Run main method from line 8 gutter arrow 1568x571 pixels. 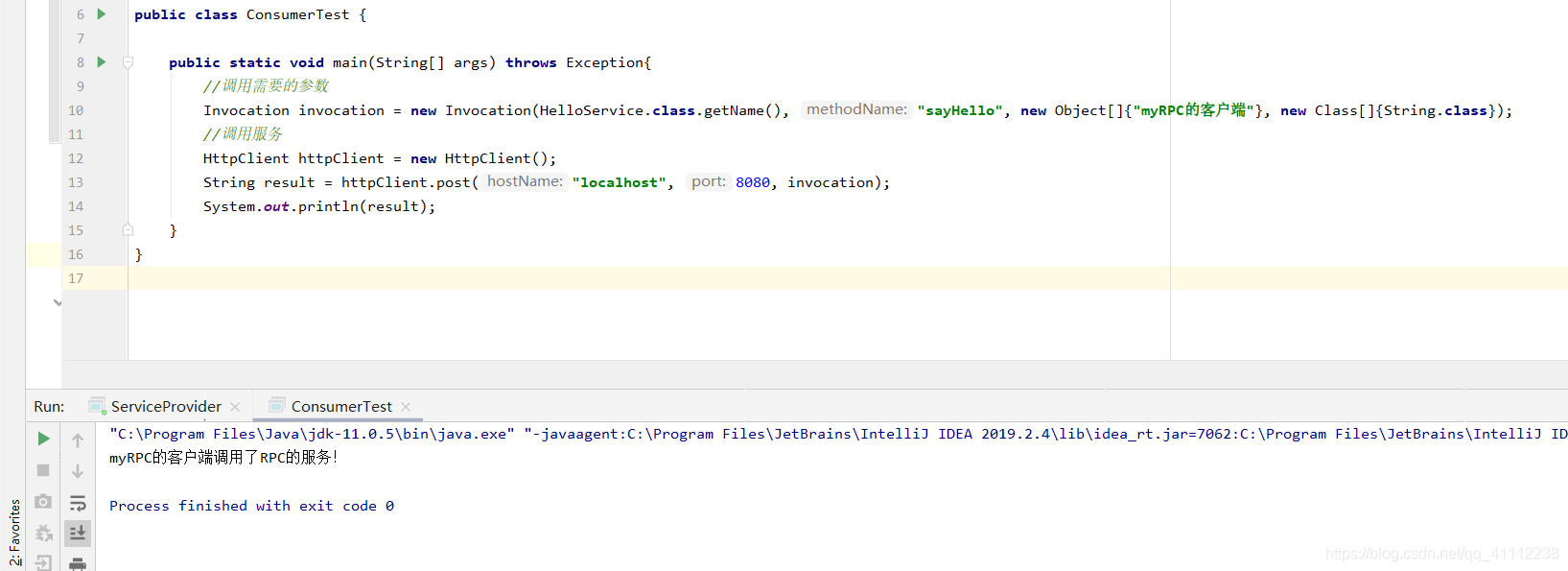(x=101, y=62)
